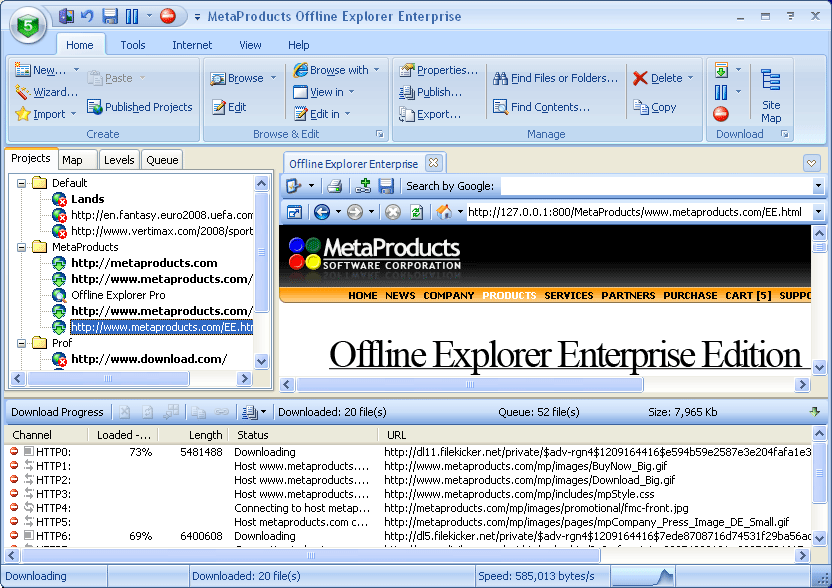Switch to the Queue panel tab

[162, 160]
